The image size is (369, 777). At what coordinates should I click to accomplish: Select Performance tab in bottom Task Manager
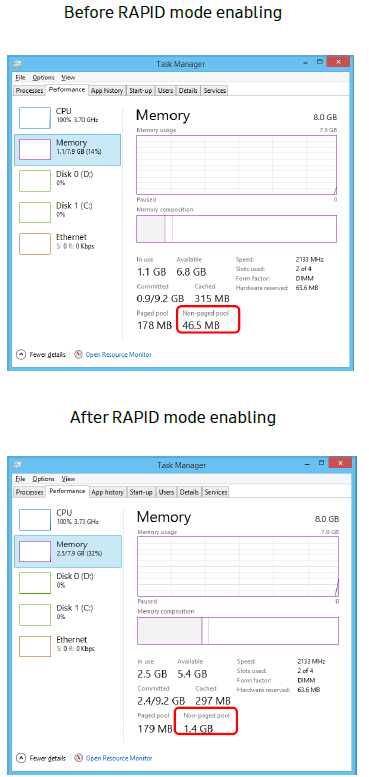click(67, 492)
